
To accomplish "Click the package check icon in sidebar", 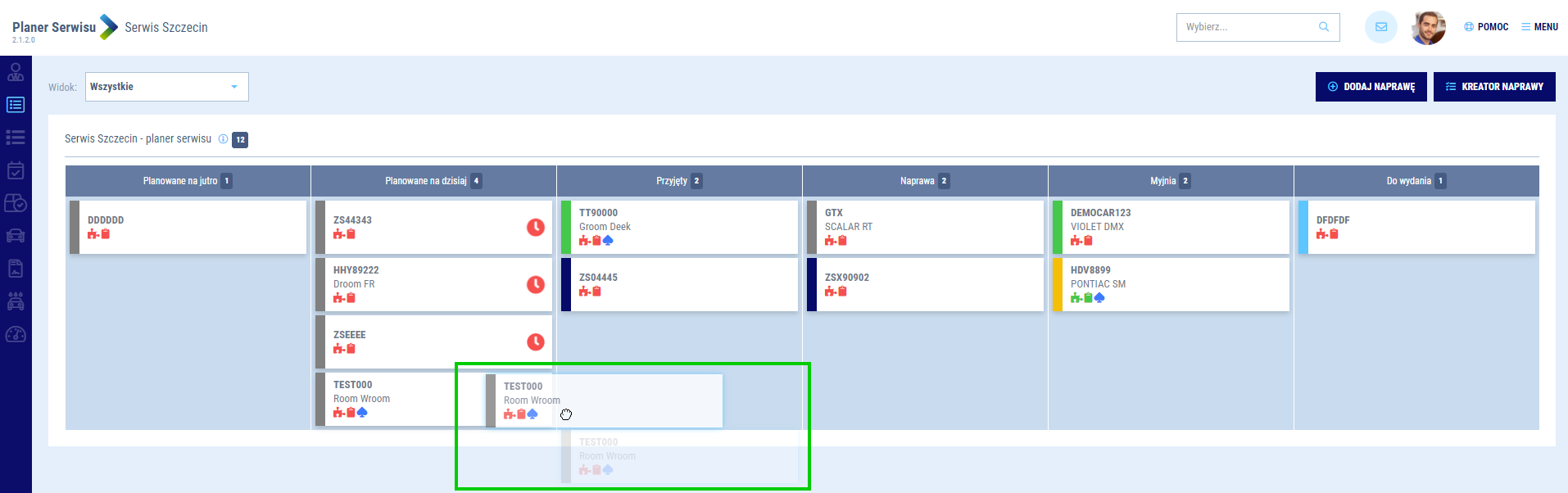I will (x=16, y=203).
